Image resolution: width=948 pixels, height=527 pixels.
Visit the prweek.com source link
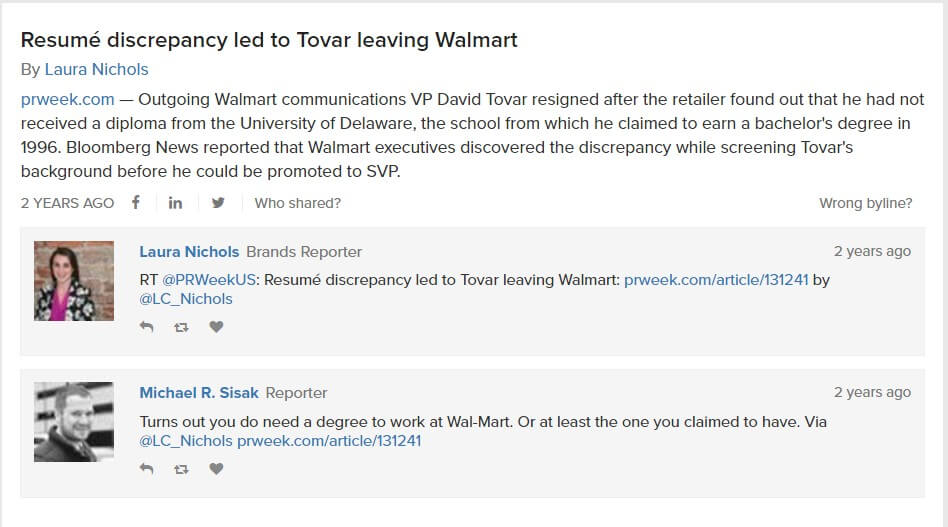(68, 100)
